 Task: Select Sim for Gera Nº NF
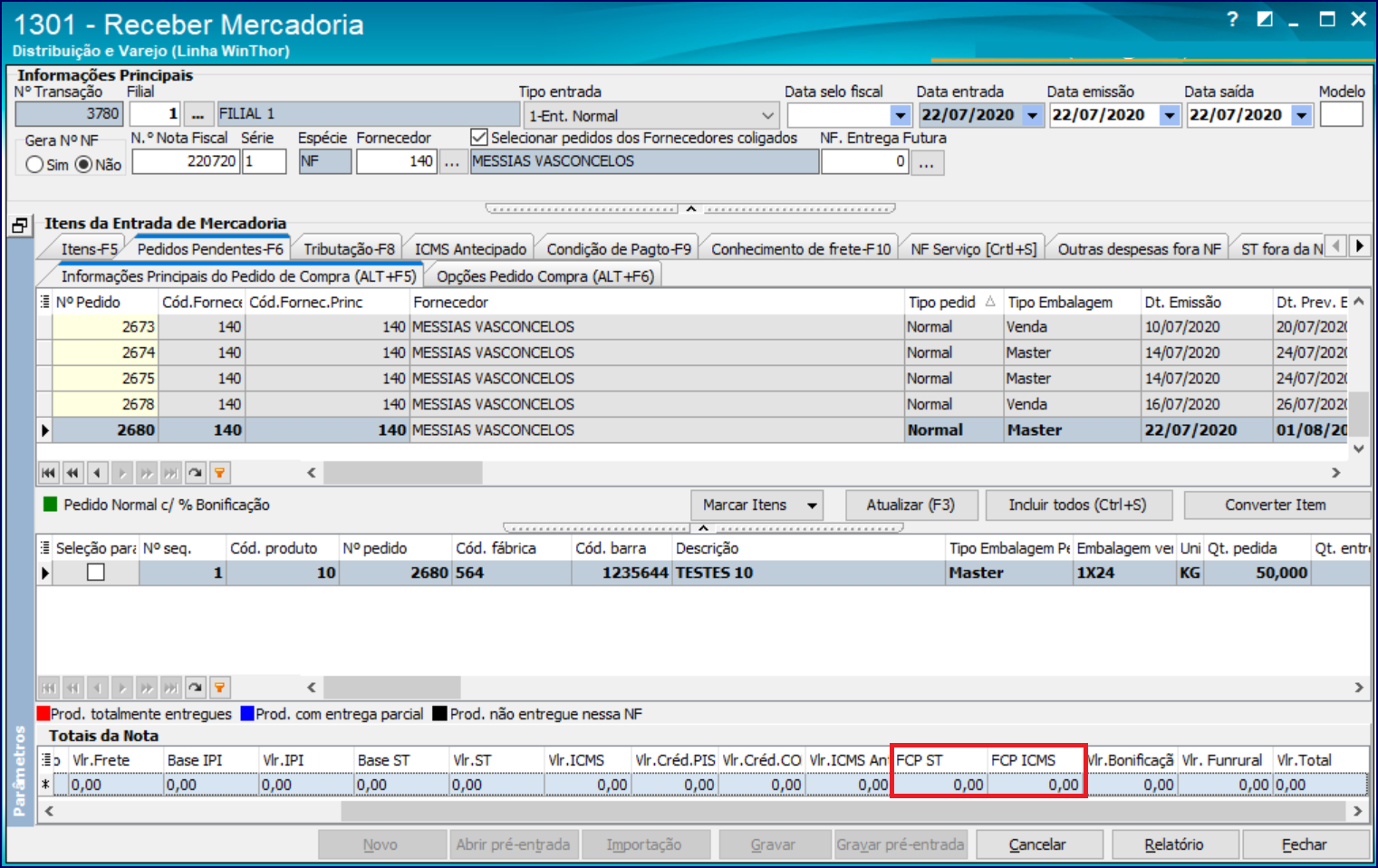[x=34, y=165]
